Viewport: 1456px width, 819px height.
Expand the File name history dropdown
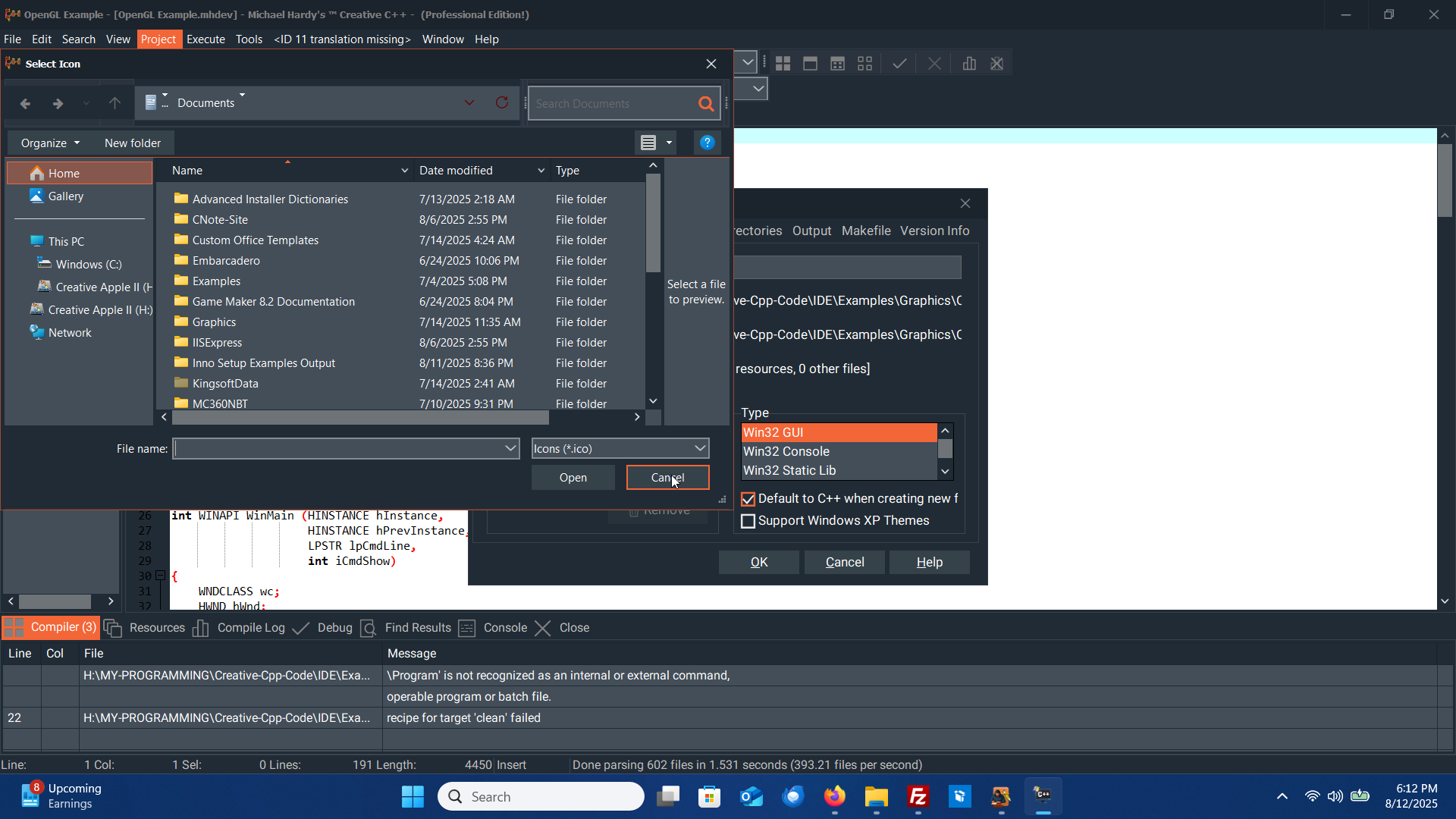pyautogui.click(x=510, y=449)
